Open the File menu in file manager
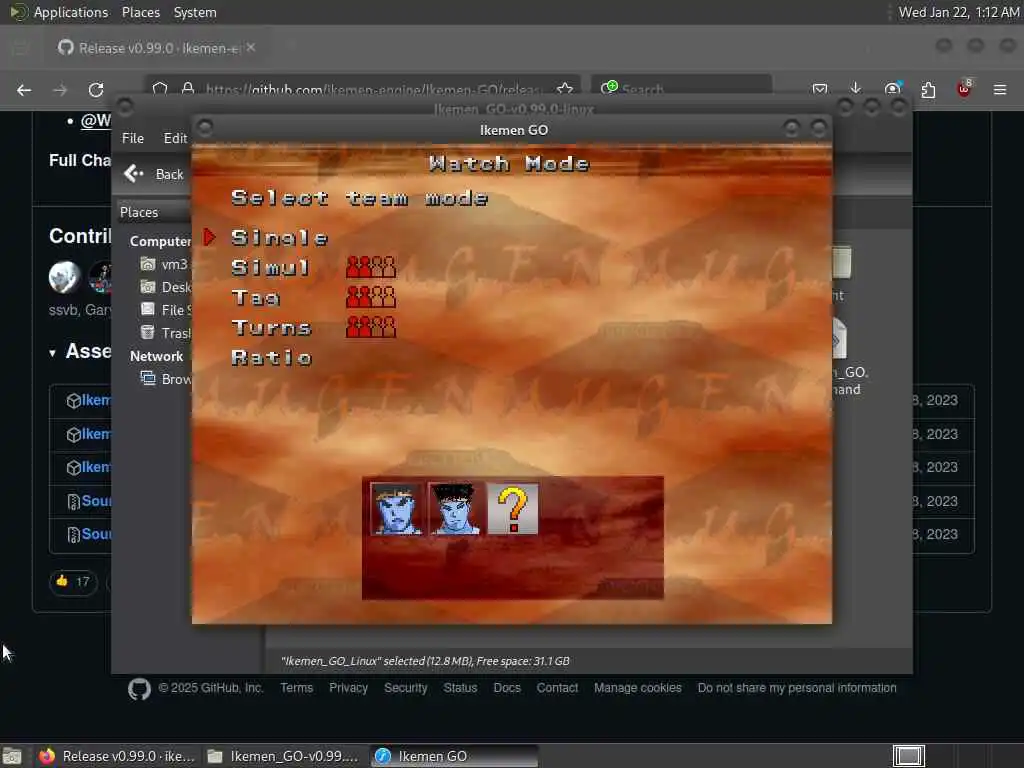Screen dimensions: 1024x768 pos(133,138)
